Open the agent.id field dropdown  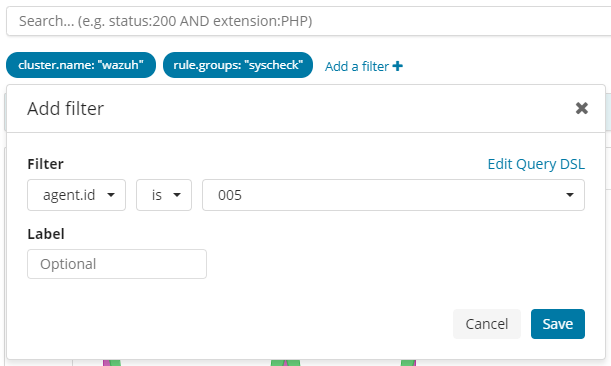76,195
